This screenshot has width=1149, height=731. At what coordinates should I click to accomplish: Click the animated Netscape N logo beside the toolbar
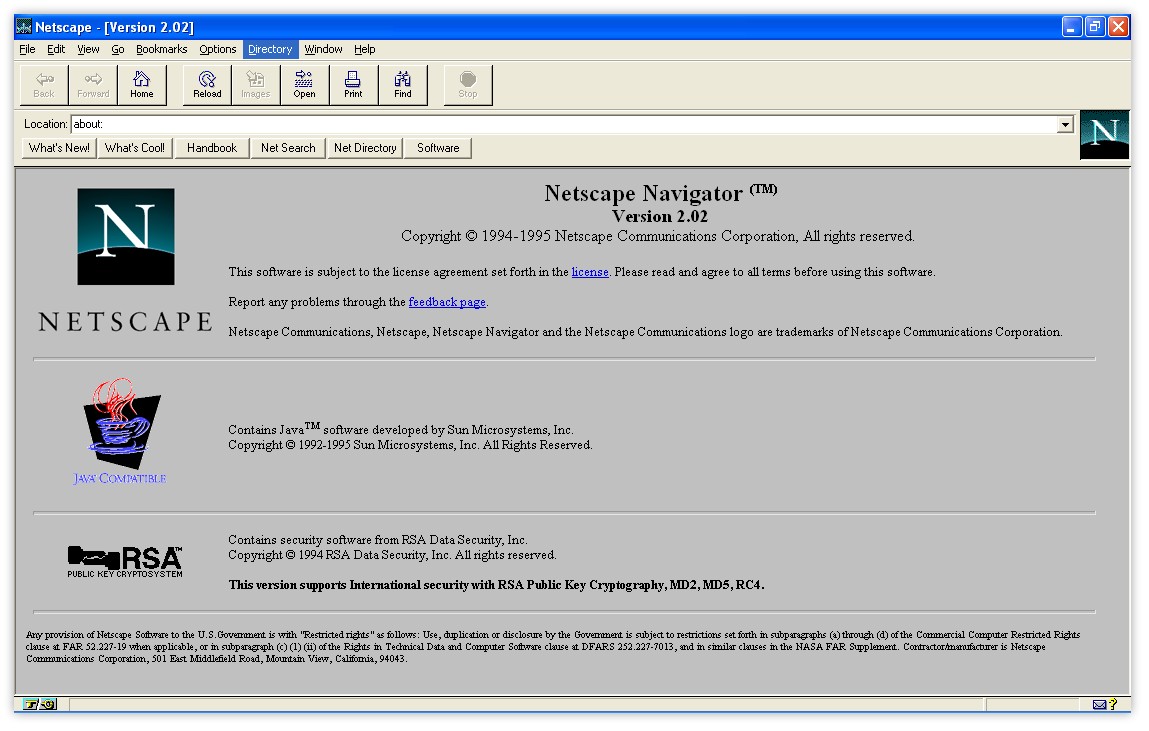point(1104,135)
